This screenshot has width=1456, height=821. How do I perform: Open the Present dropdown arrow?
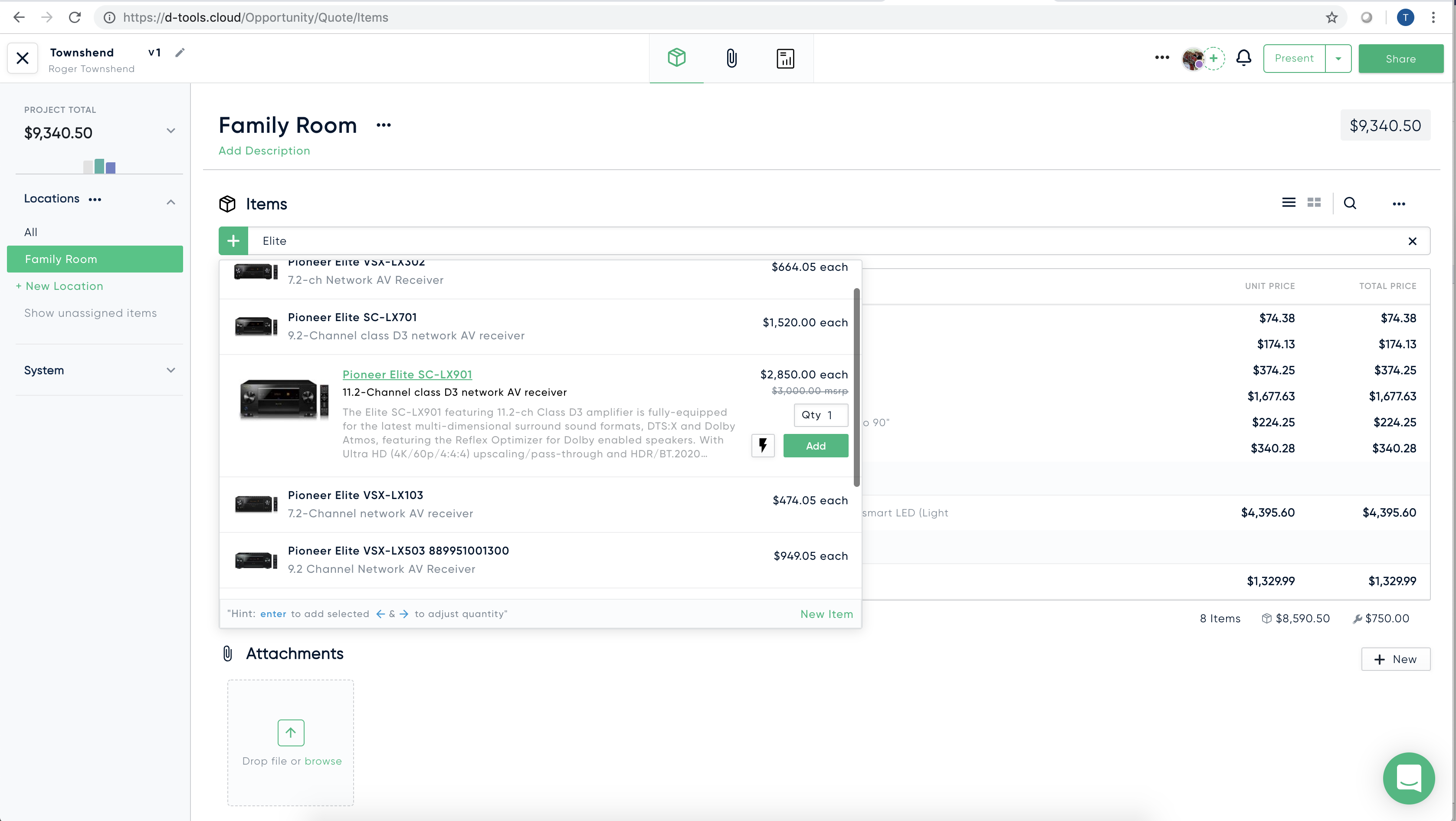1338,58
